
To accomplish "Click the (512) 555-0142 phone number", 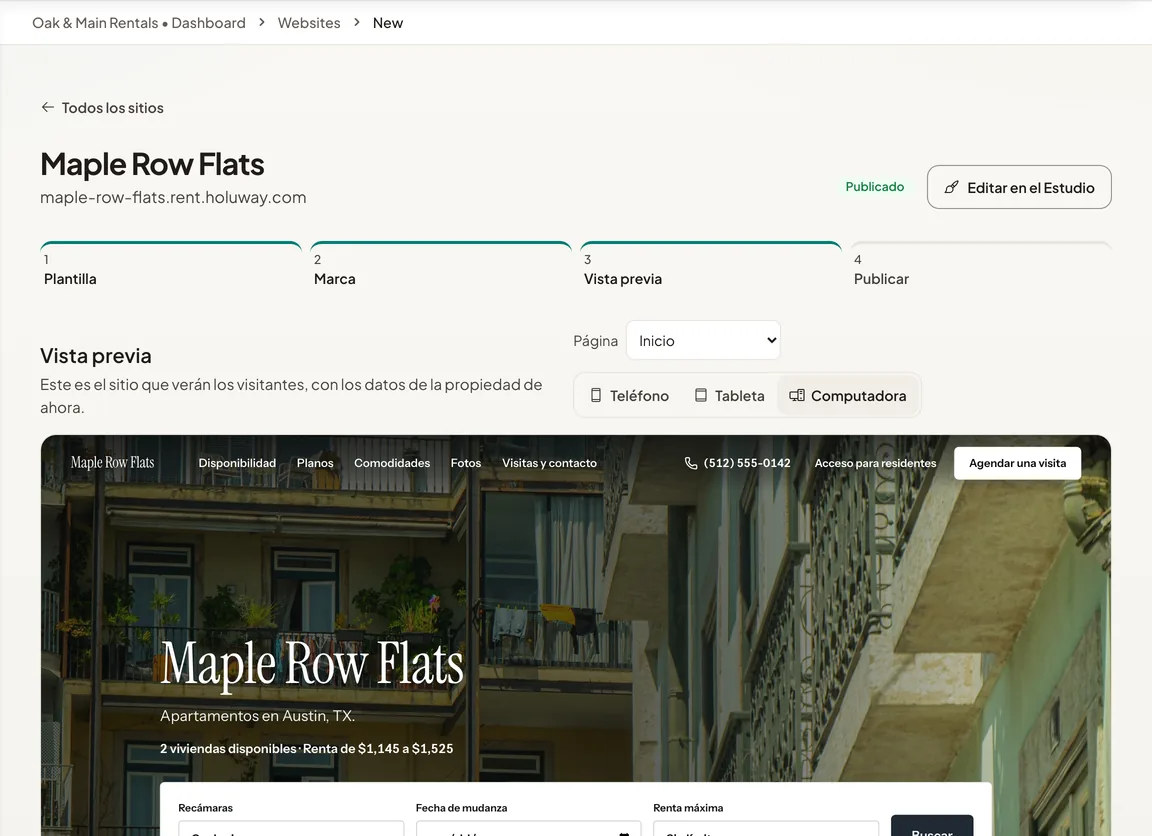I will pos(746,463).
